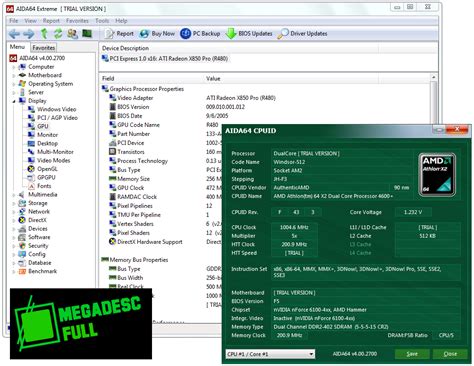Open the CPU #1 / Core #1 dropdown

coord(270,354)
